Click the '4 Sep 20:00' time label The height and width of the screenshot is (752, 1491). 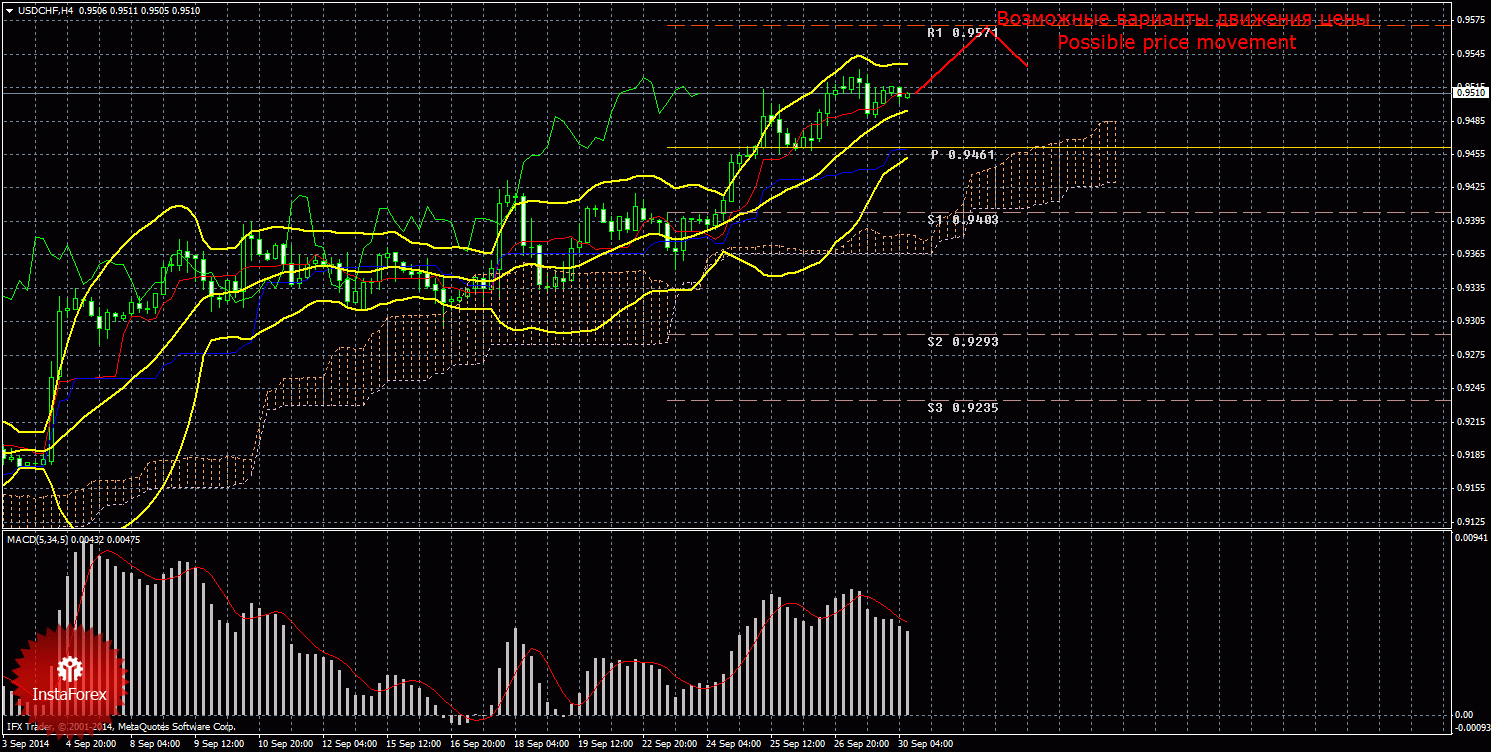click(90, 744)
